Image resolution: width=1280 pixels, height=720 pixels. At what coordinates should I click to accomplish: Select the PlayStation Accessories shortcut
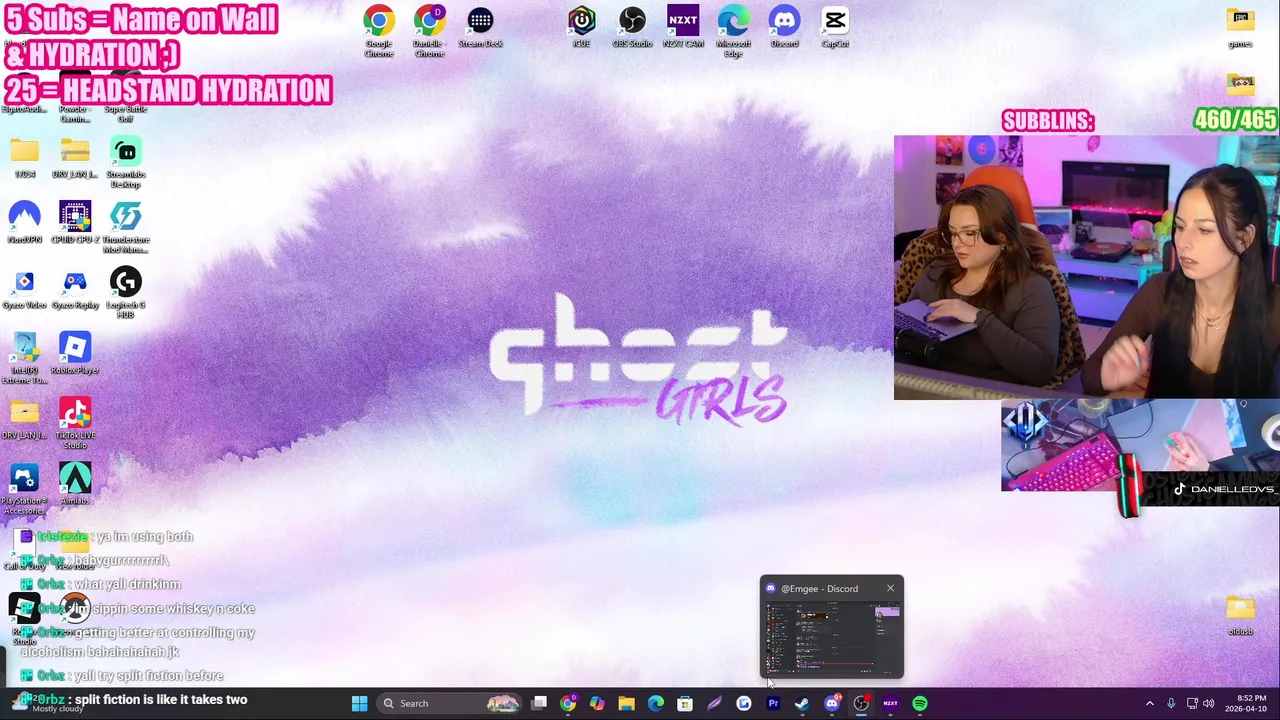coord(24,489)
